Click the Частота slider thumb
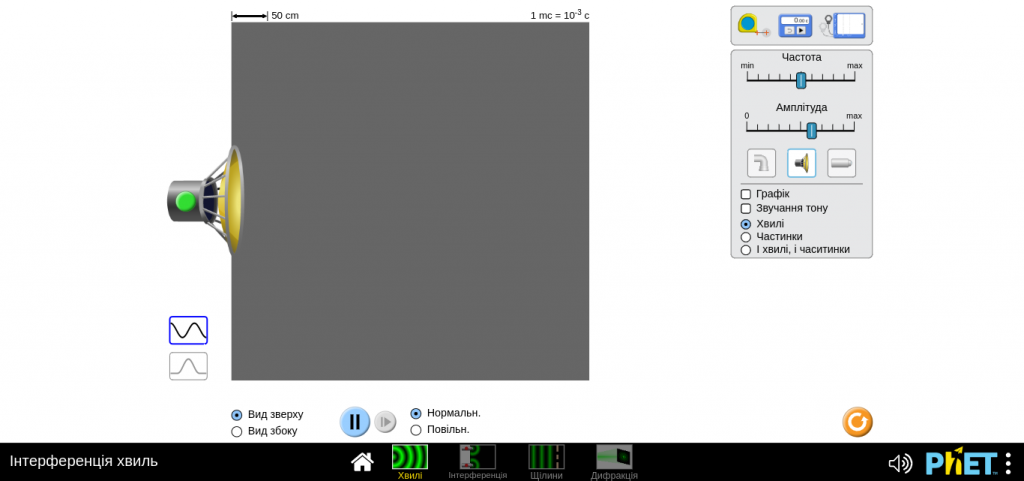1024x481 pixels. 801,80
